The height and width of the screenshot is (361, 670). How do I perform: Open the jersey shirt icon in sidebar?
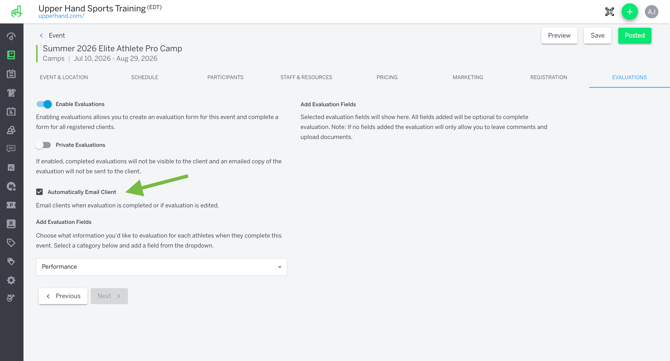11,93
